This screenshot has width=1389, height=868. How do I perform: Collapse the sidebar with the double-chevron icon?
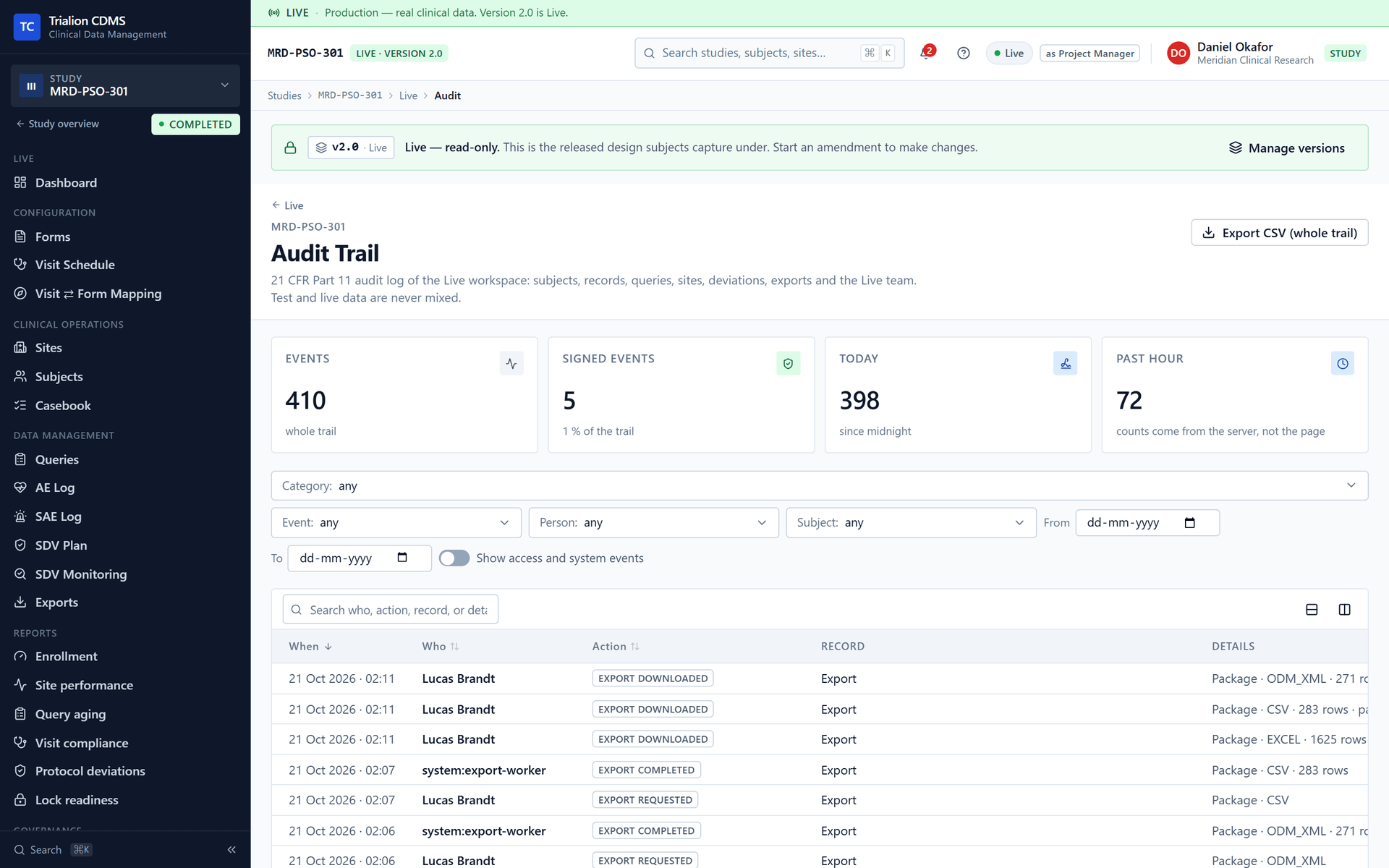(x=231, y=850)
